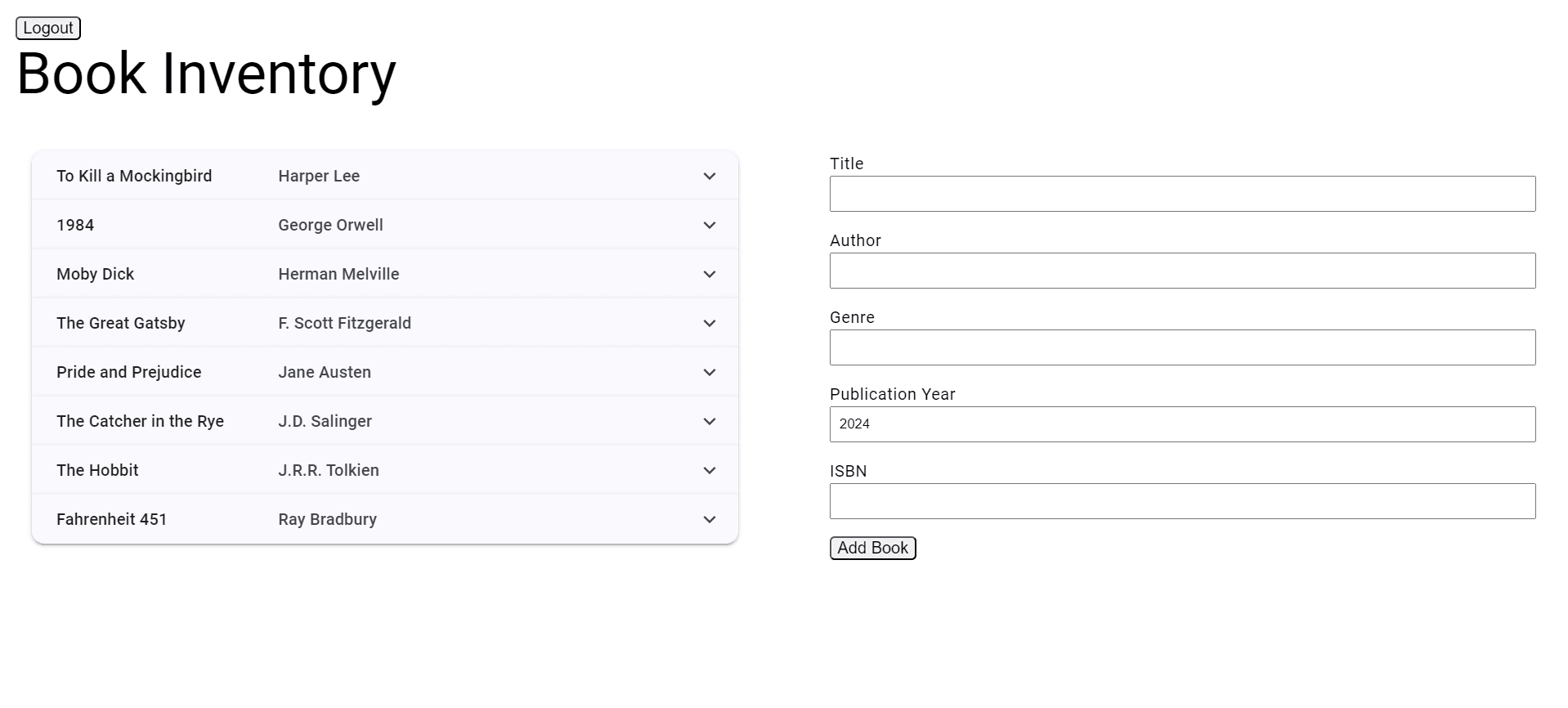Expand details for To Kill a Mockingbird

pos(710,176)
